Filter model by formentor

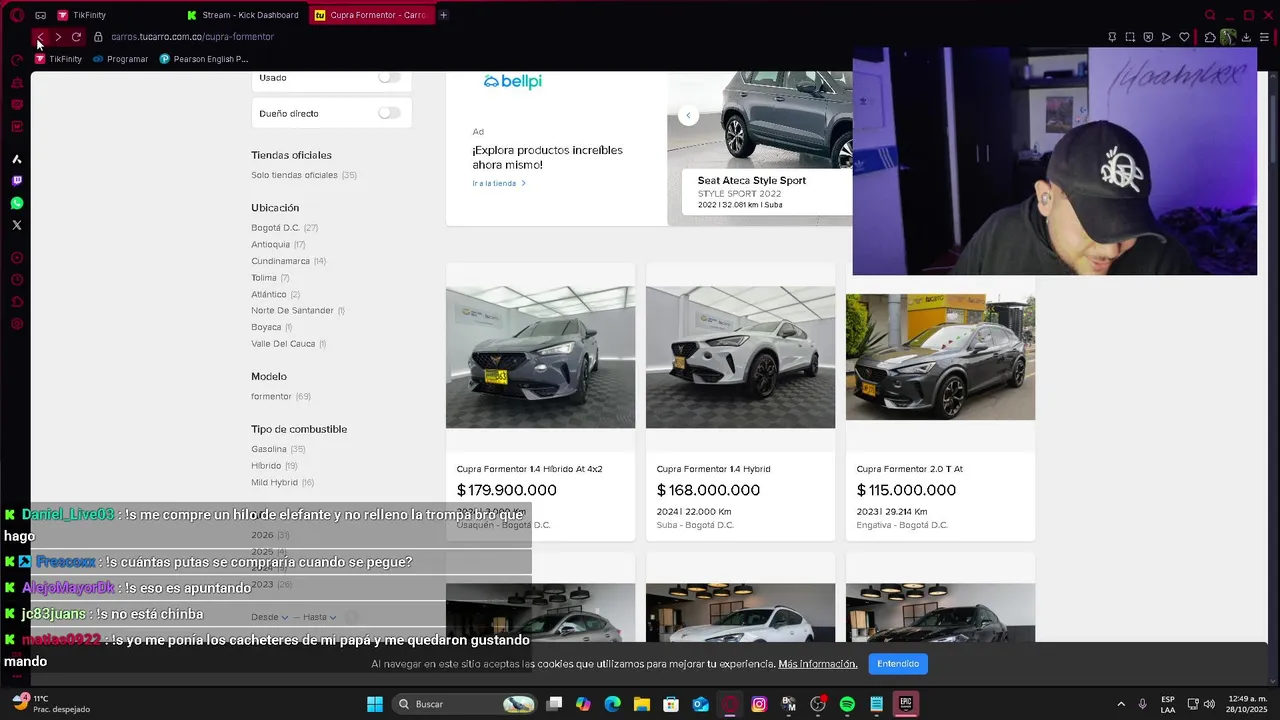point(281,397)
